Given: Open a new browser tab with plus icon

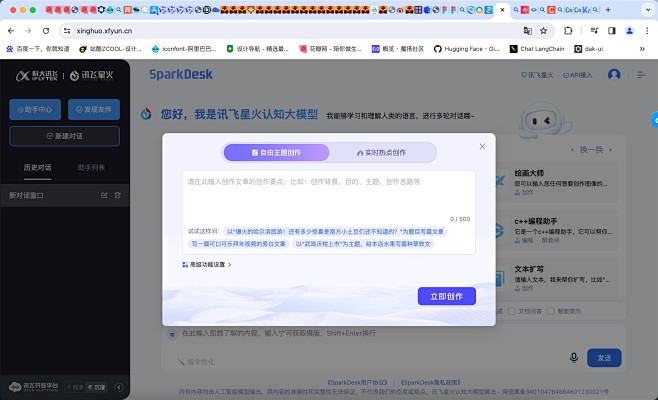Looking at the screenshot, I should (608, 10).
